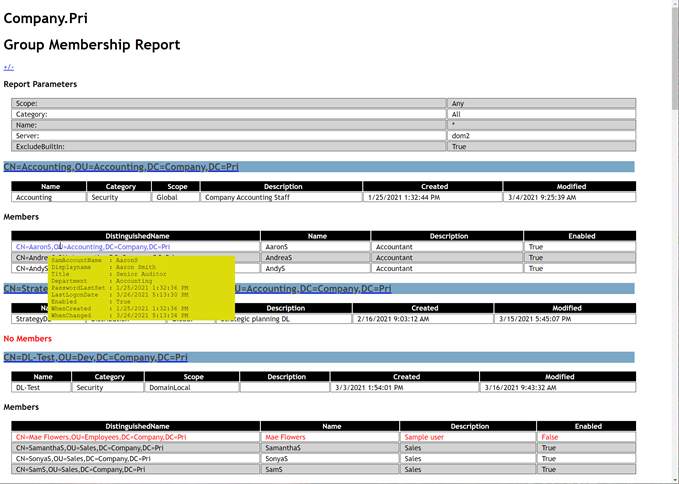
Task: Select the Category: parameter label
Action: 31,114
